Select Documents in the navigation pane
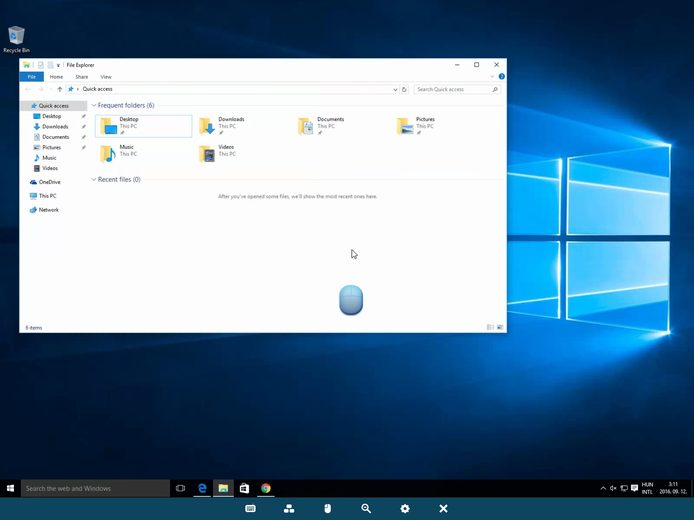The height and width of the screenshot is (520, 694). (55, 137)
